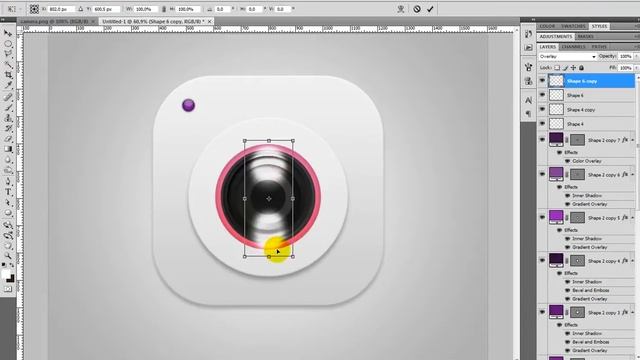
Task: Collapse effects of Shape 2 copy 3
Action: [x=633, y=313]
